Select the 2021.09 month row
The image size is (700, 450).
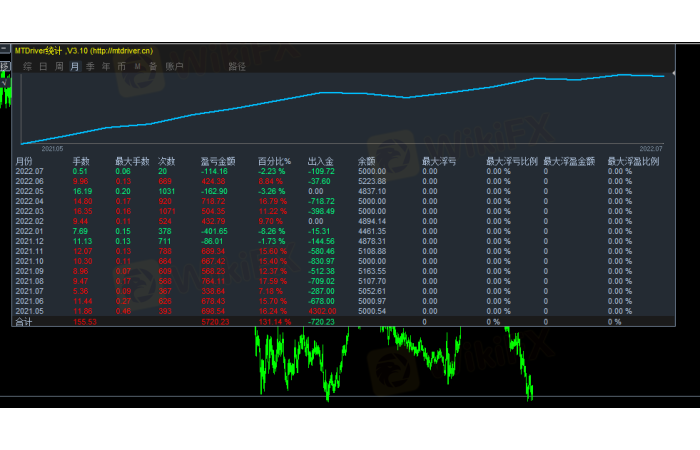tap(343, 271)
